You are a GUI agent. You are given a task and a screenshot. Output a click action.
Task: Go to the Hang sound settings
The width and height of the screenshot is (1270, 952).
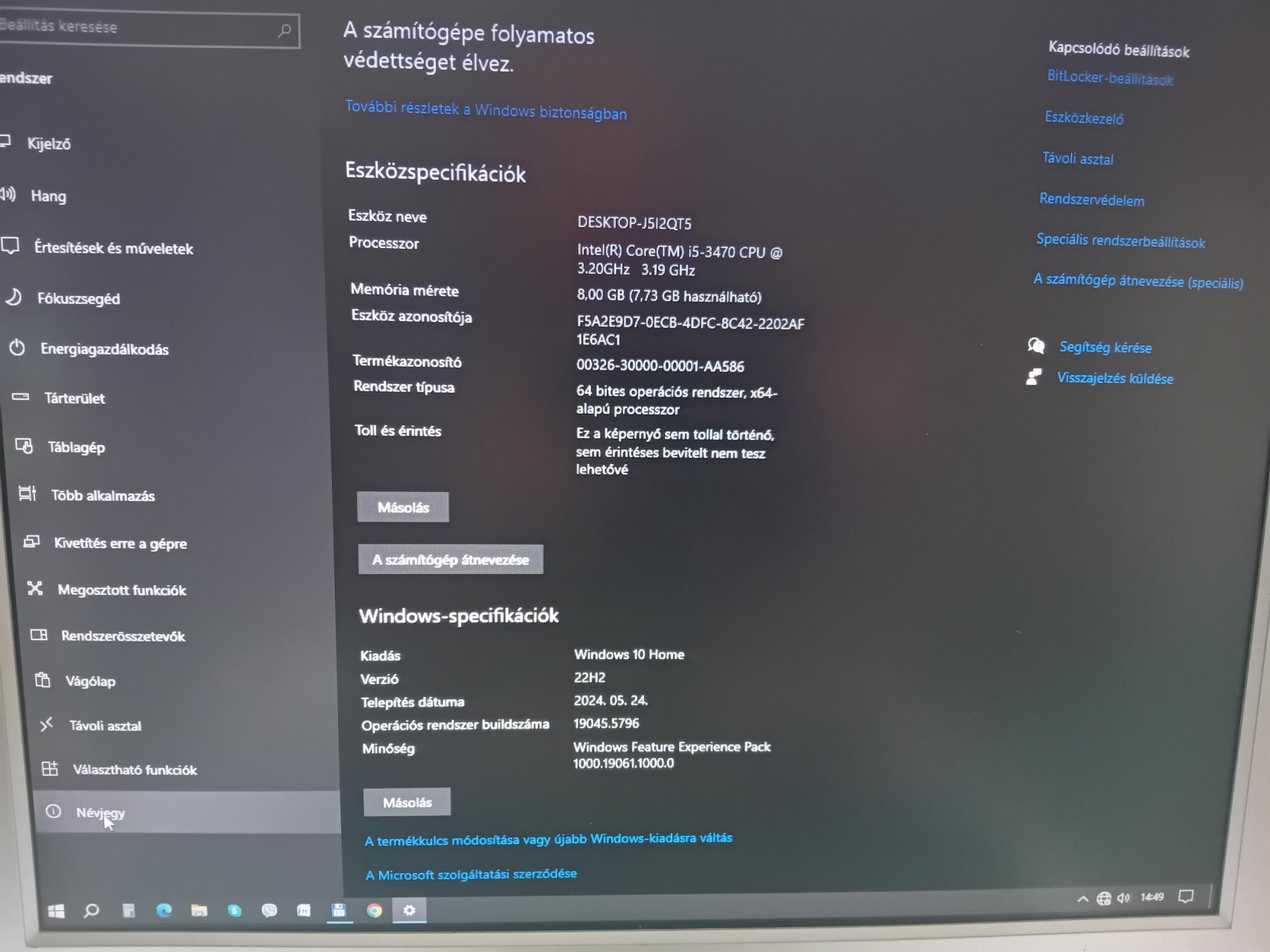[x=48, y=196]
